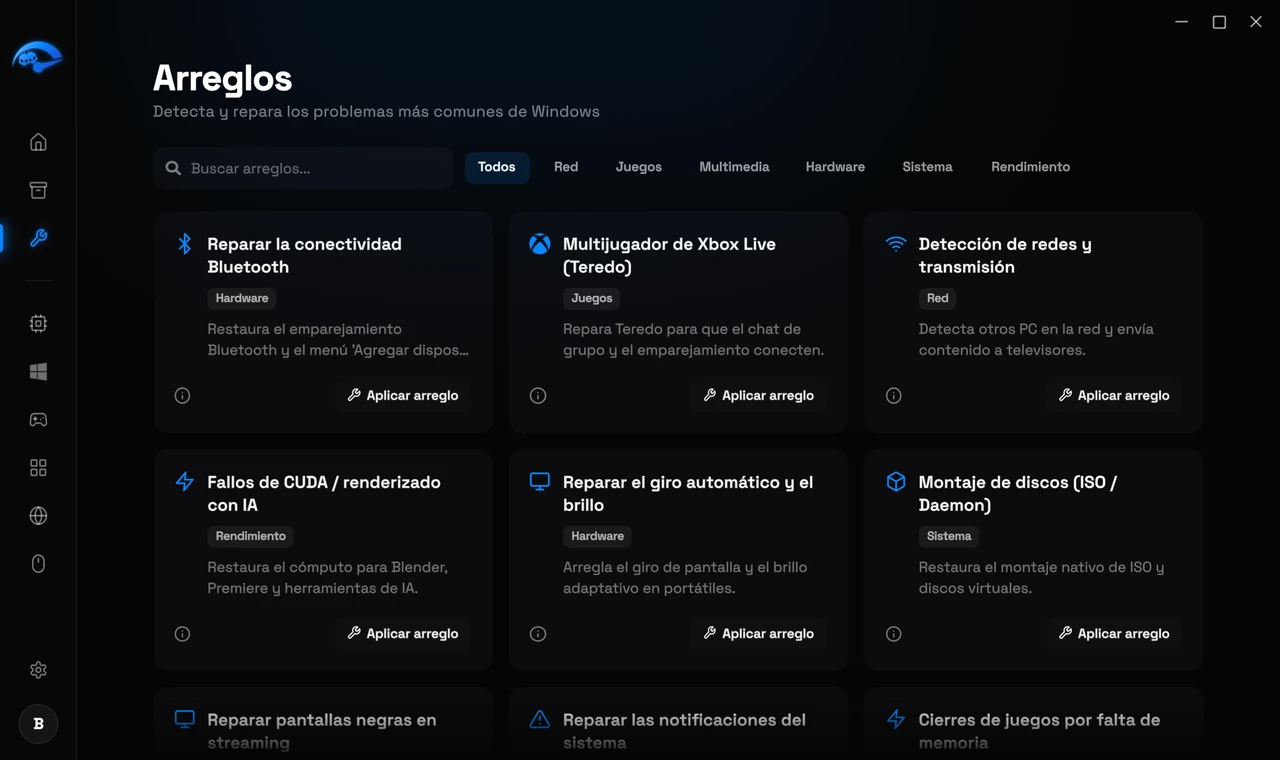
Task: Switch to the Red filter tab
Action: tap(566, 167)
